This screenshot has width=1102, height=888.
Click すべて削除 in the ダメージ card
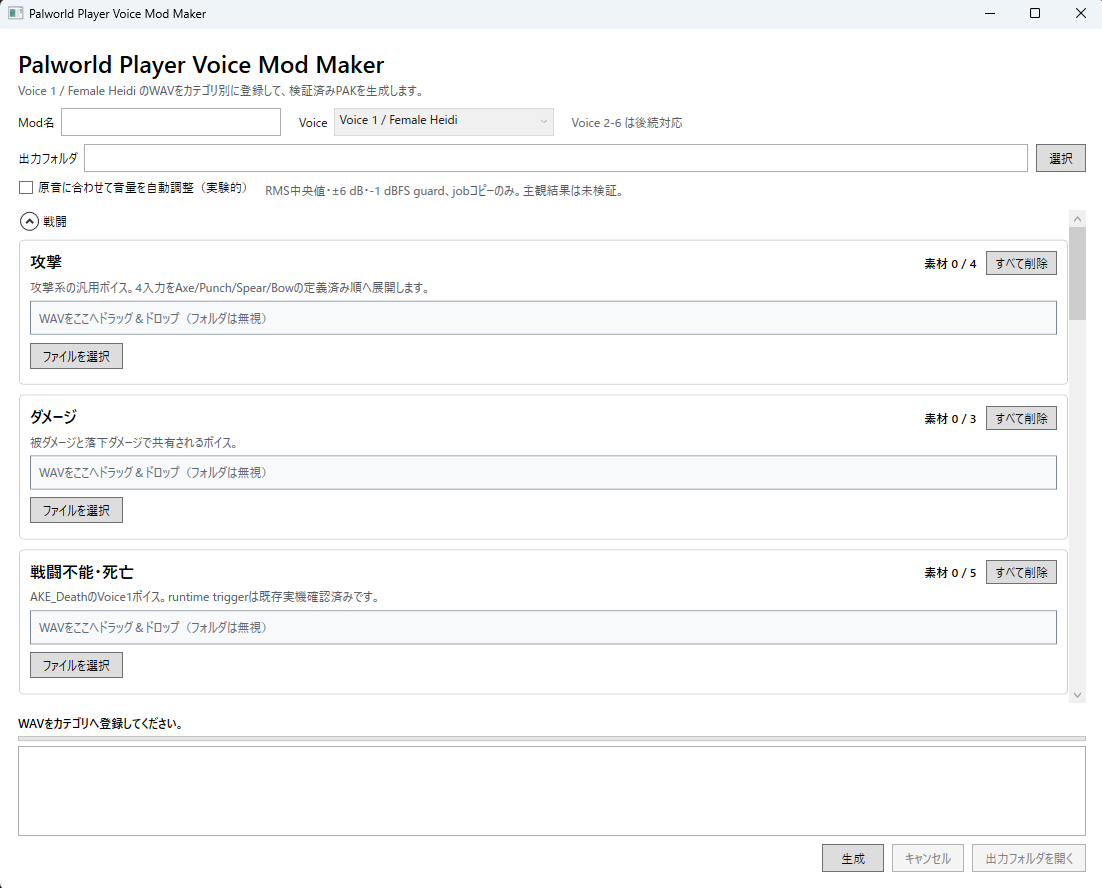(1021, 418)
